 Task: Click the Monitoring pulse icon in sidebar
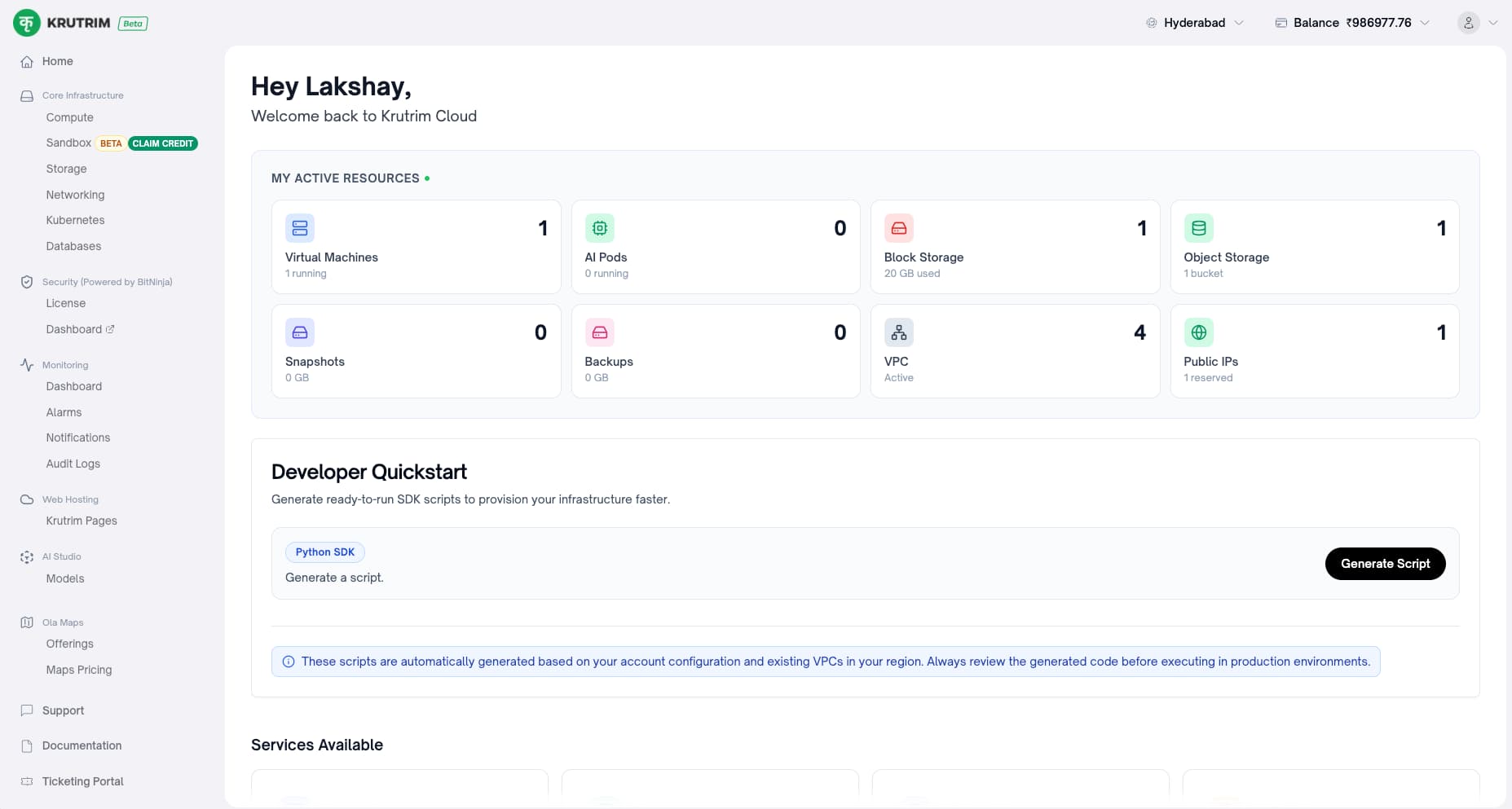[x=27, y=365]
